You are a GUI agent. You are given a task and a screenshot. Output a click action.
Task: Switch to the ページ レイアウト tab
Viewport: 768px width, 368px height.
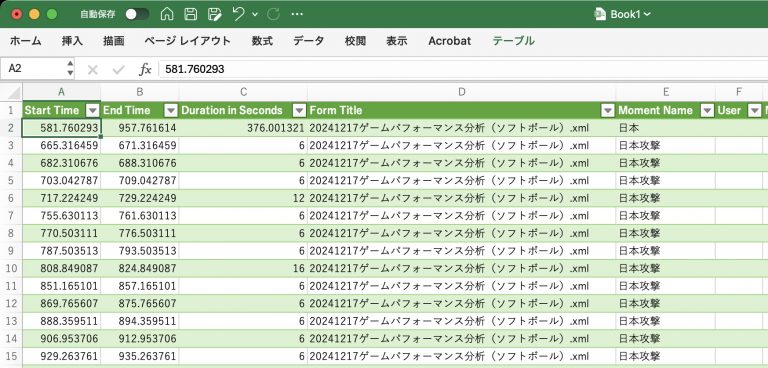(188, 41)
